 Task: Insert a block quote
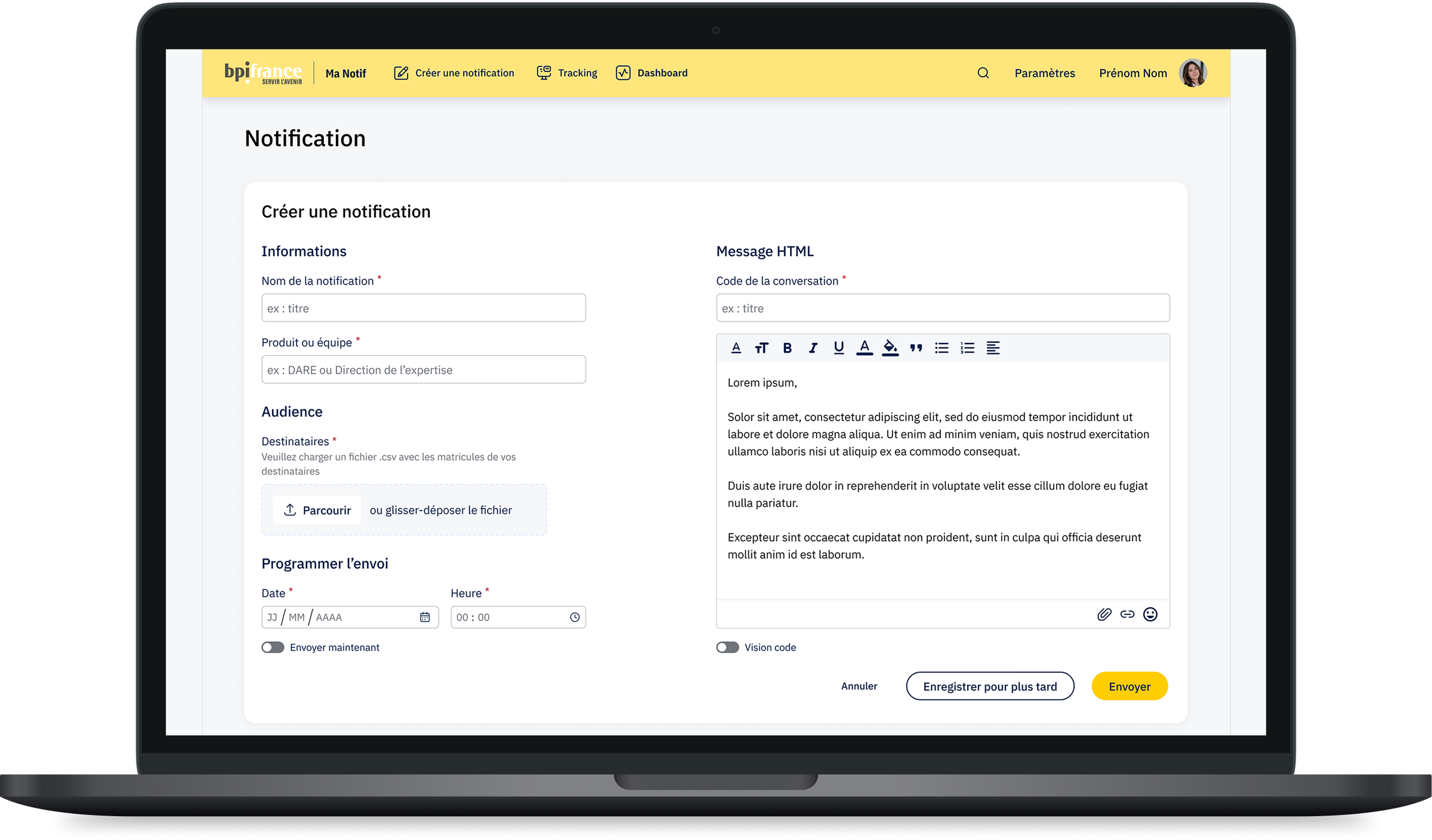[x=916, y=348]
